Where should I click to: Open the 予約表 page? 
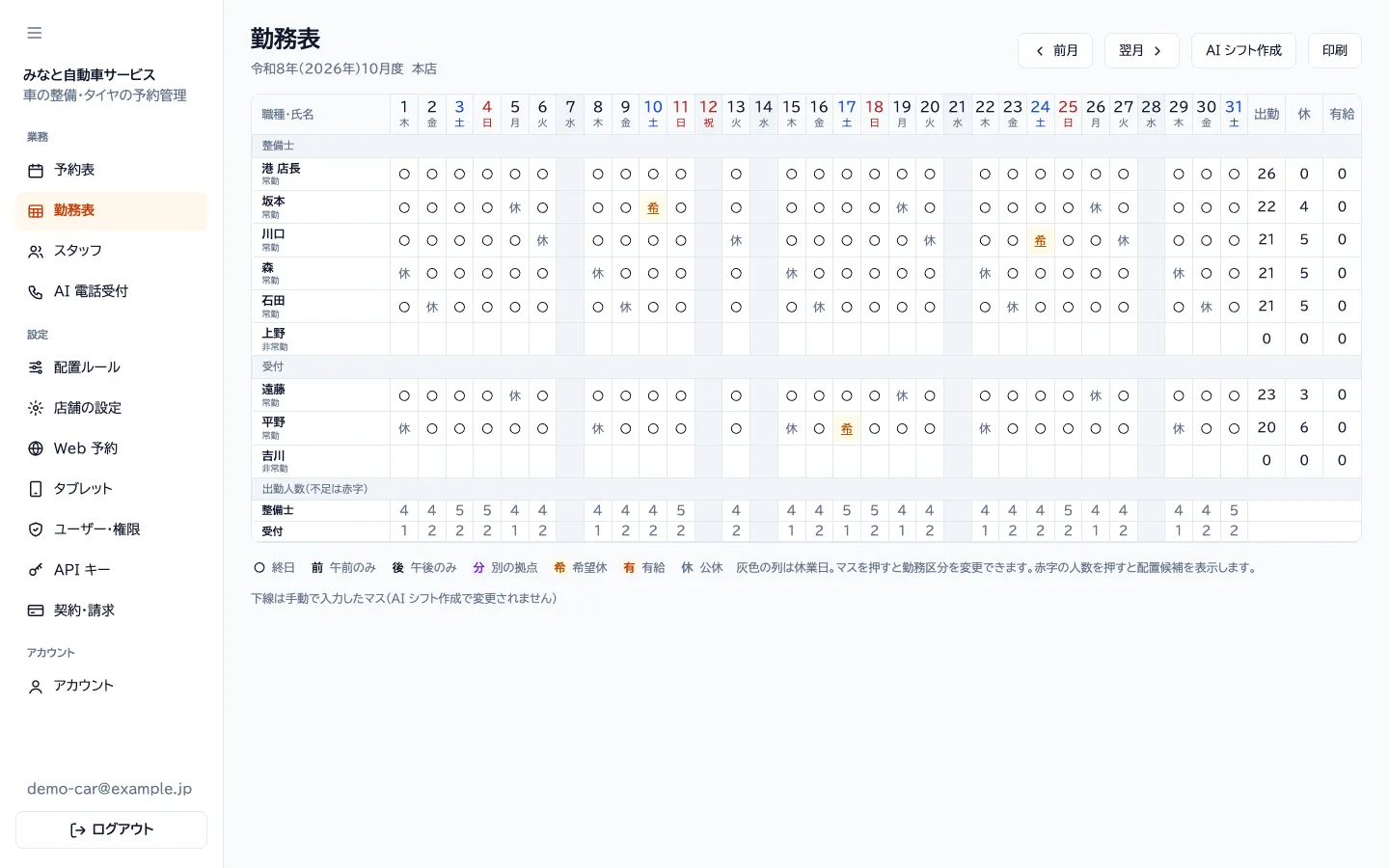point(111,171)
